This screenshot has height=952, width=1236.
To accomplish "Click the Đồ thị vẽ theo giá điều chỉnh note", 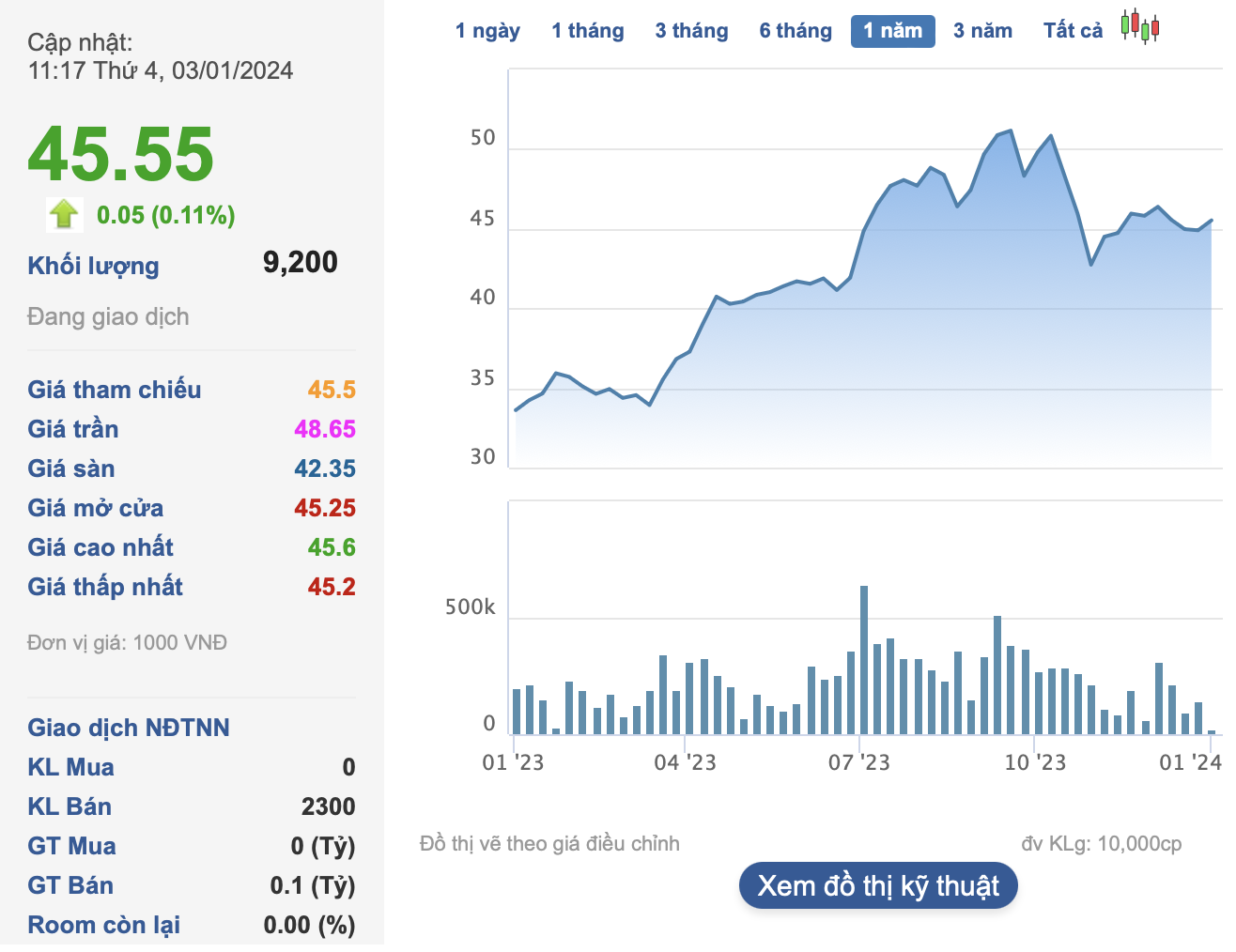I will point(549,844).
